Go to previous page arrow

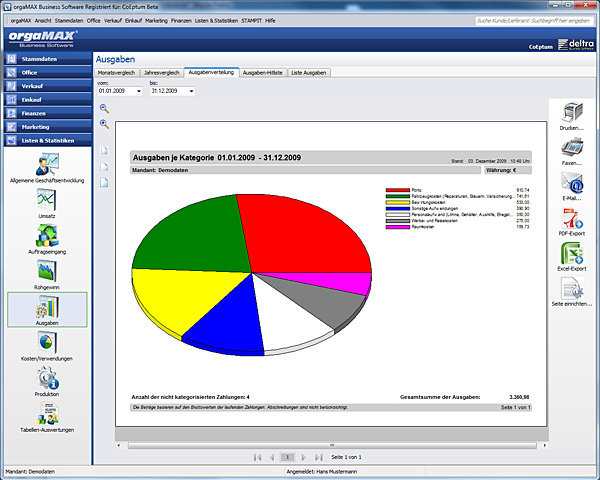tap(272, 457)
